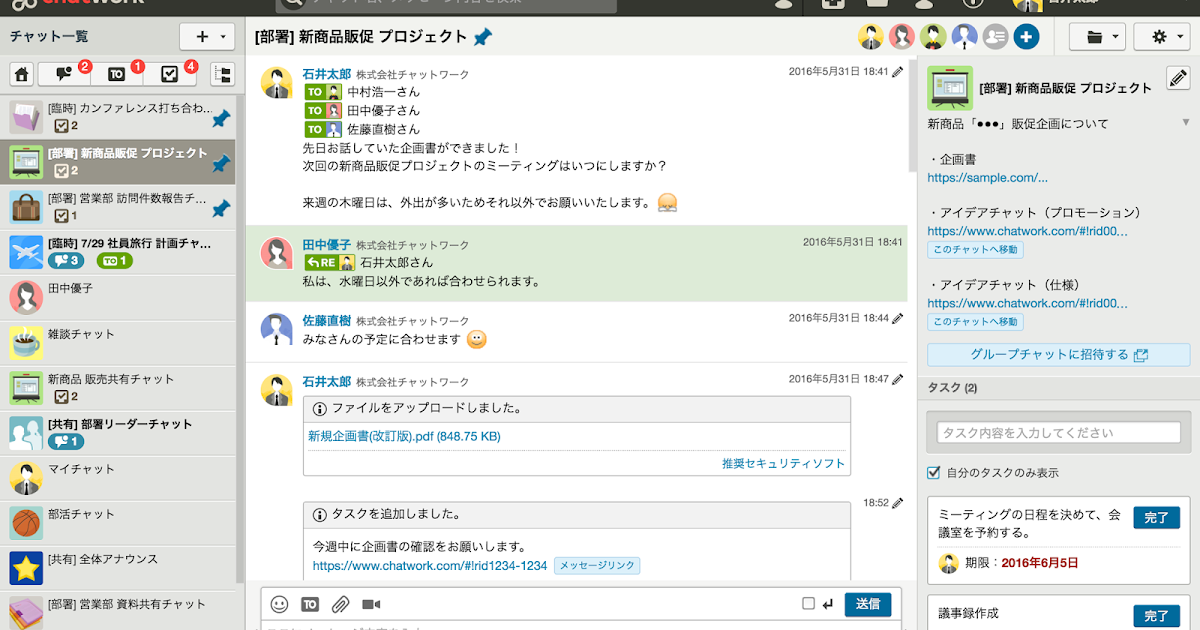This screenshot has height=630, width=1200.
Task: Collapse the chat description triangle
Action: coord(1185,124)
